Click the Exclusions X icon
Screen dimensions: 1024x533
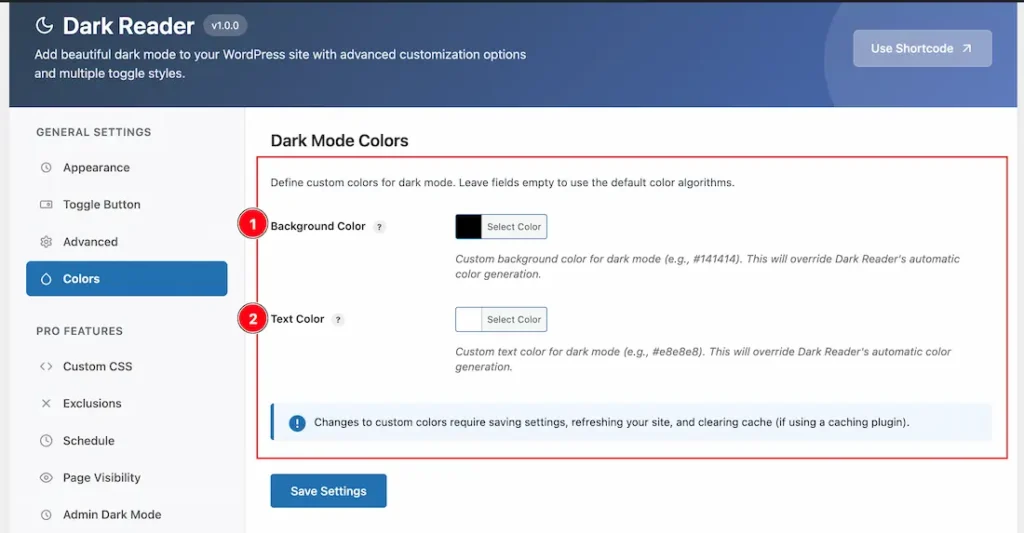46,404
